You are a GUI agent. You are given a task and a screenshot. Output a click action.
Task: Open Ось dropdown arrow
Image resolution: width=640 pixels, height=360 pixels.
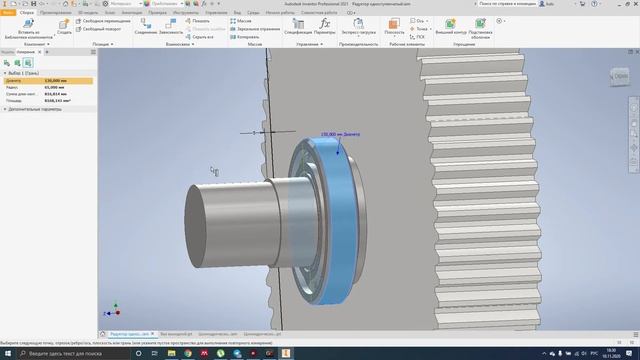(x=427, y=21)
